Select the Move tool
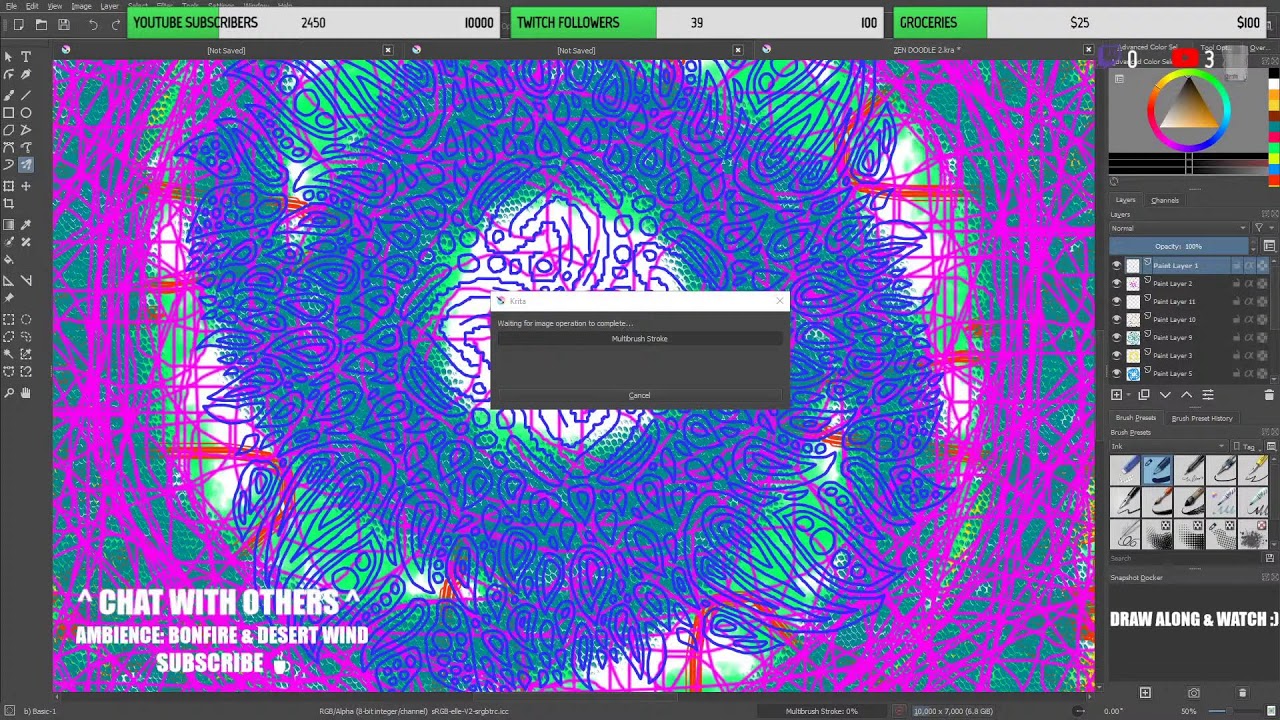Viewport: 1280px width, 720px height. pos(26,186)
